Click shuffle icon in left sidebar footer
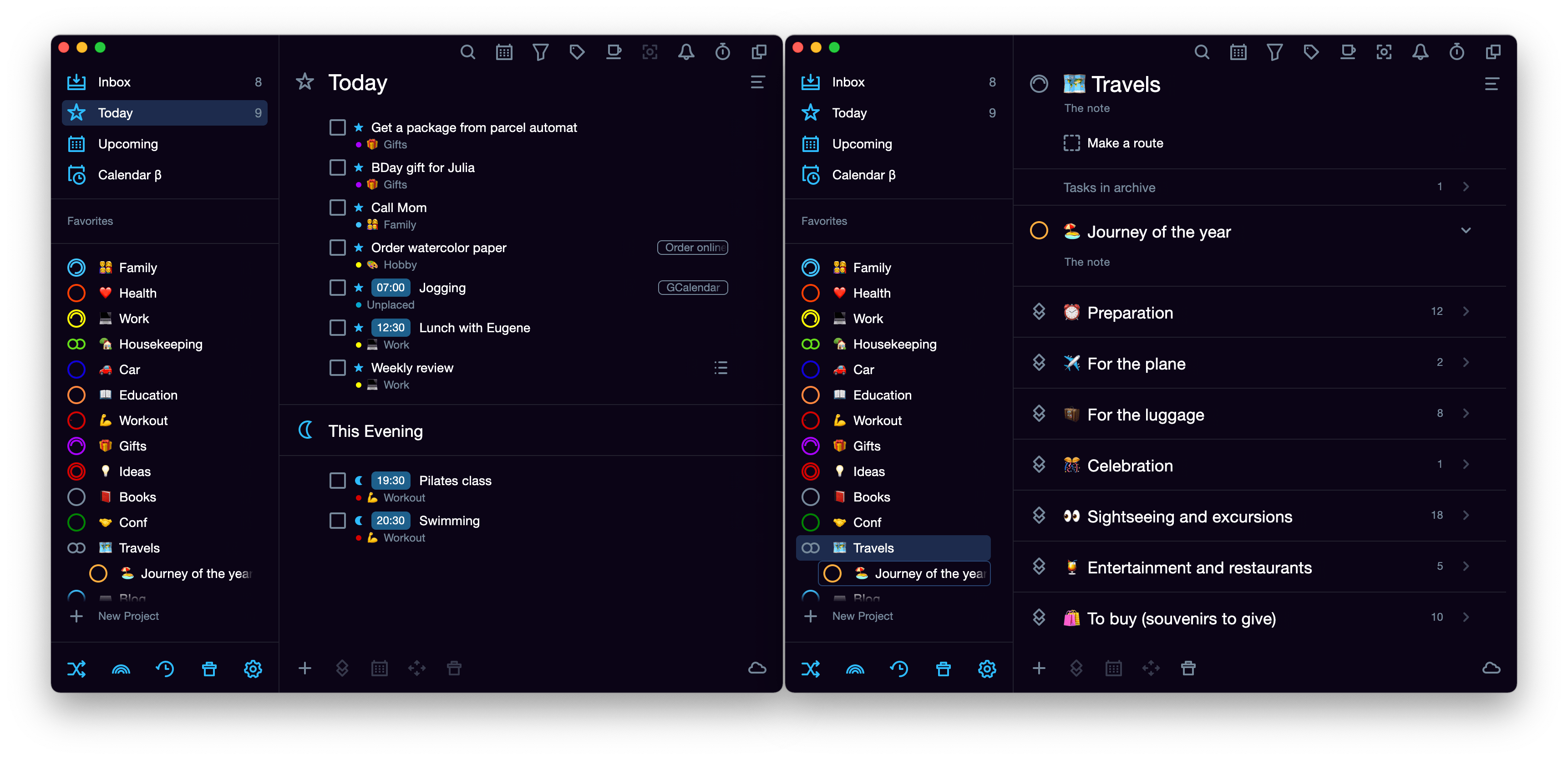1568x760 pixels. (77, 669)
